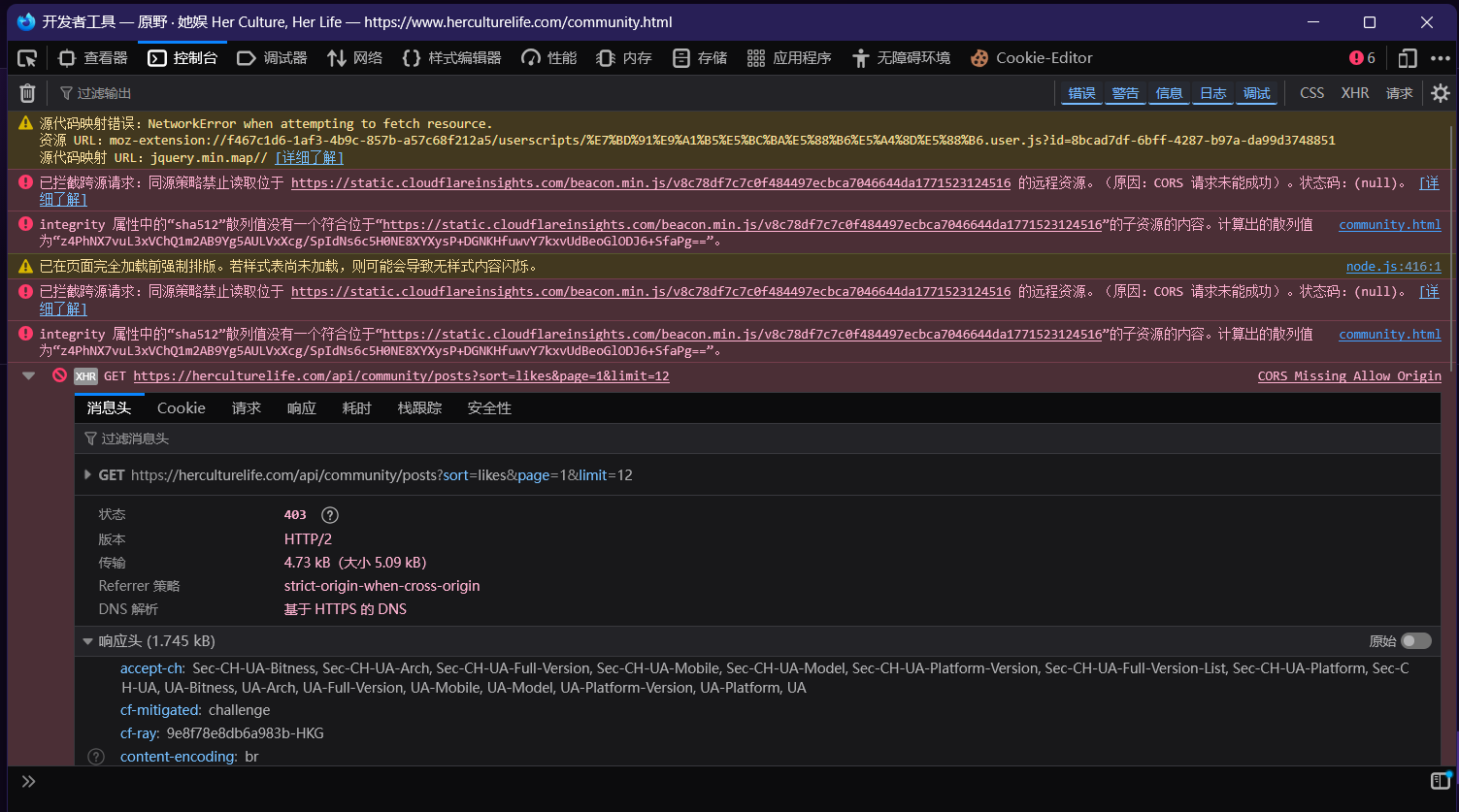Clear console output with trash icon

(x=28, y=93)
